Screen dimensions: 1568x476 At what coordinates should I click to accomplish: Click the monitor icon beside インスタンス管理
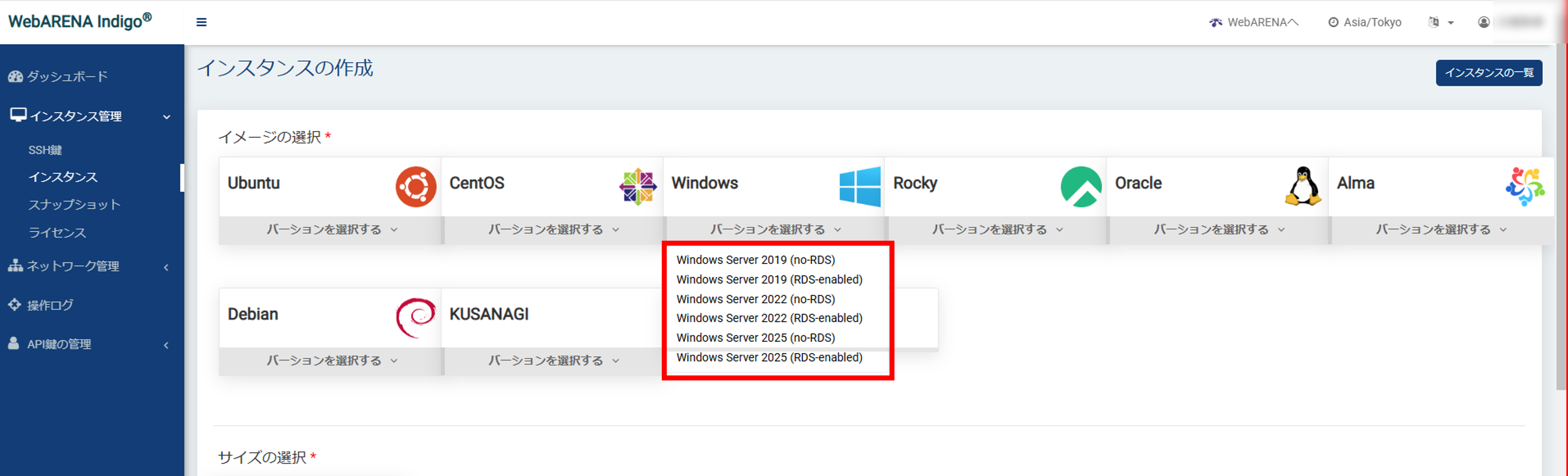point(18,115)
